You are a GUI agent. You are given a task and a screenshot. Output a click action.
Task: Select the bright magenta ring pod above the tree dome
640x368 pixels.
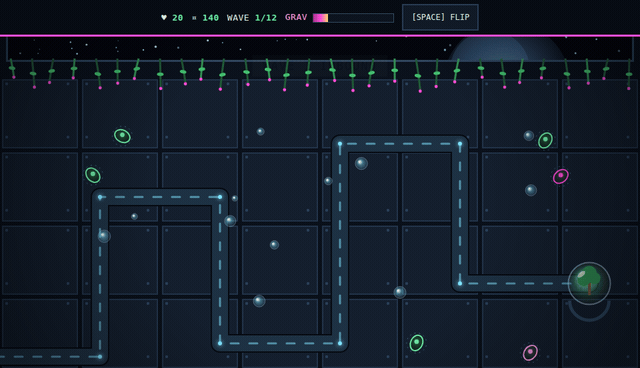point(561,176)
